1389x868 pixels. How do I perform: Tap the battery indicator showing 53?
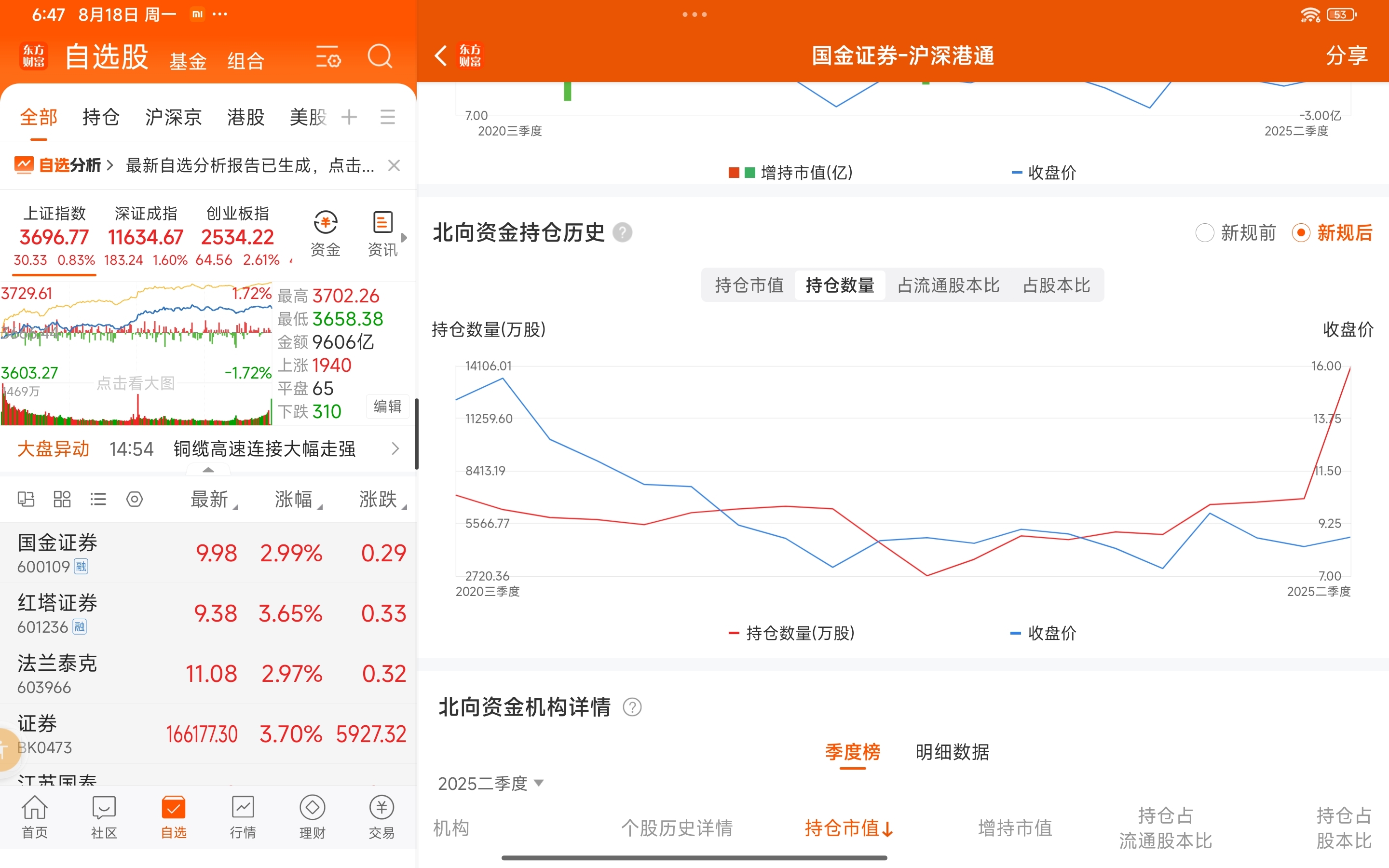click(x=1342, y=14)
